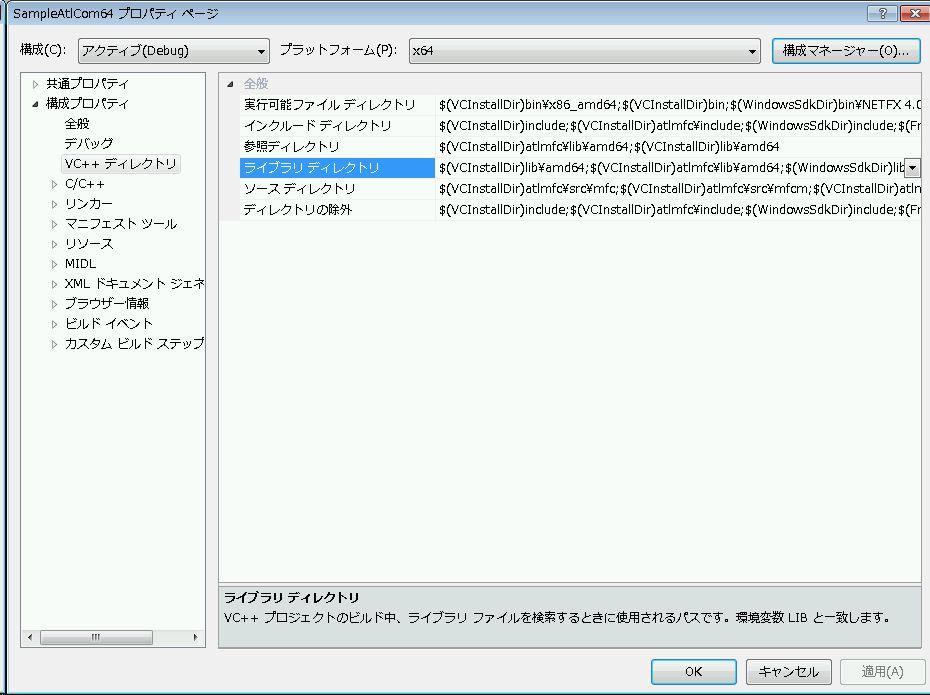The image size is (930, 695).
Task: Select the ビルド イベント tree item
Action: [x=108, y=324]
